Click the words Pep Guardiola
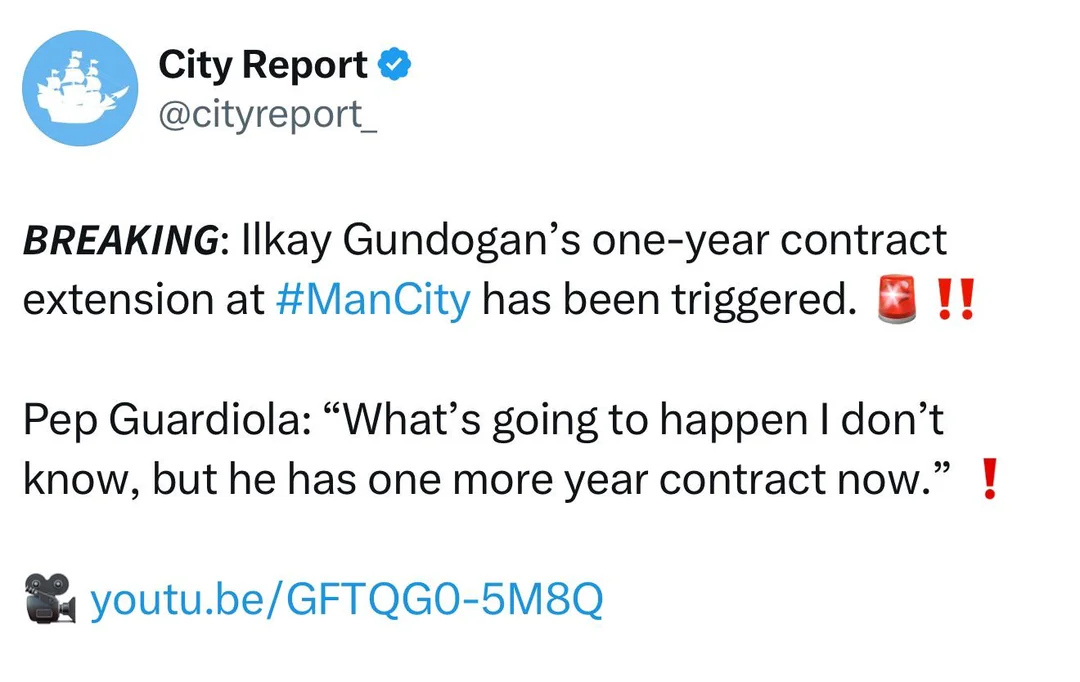This screenshot has width=1080, height=682. pos(167,420)
